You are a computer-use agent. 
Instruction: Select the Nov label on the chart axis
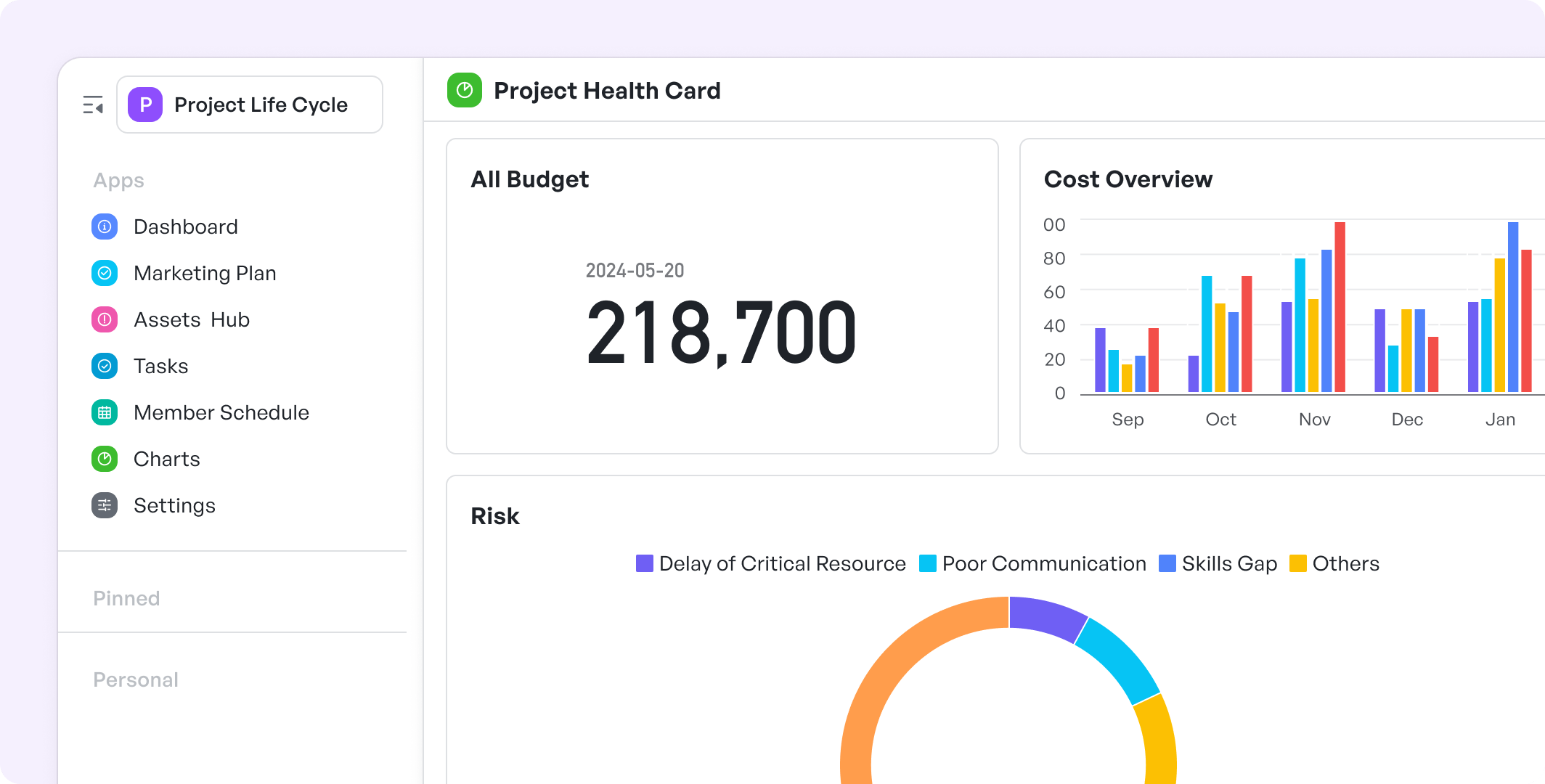click(x=1315, y=420)
